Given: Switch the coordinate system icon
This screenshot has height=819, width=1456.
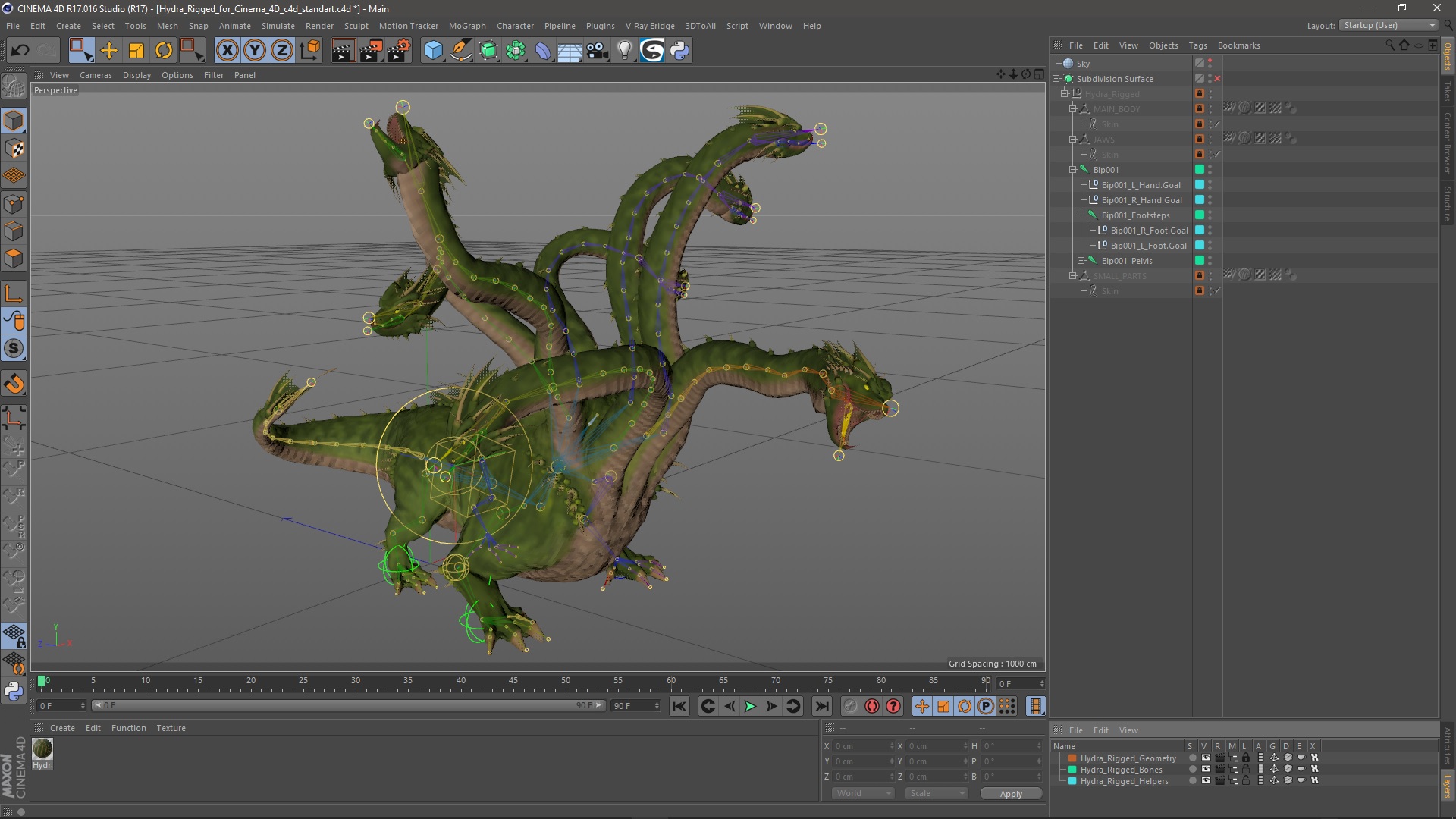Looking at the screenshot, I should point(309,51).
